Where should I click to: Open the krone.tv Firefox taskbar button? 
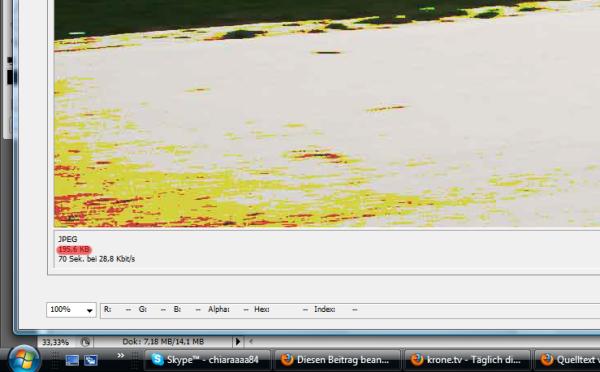point(467,360)
